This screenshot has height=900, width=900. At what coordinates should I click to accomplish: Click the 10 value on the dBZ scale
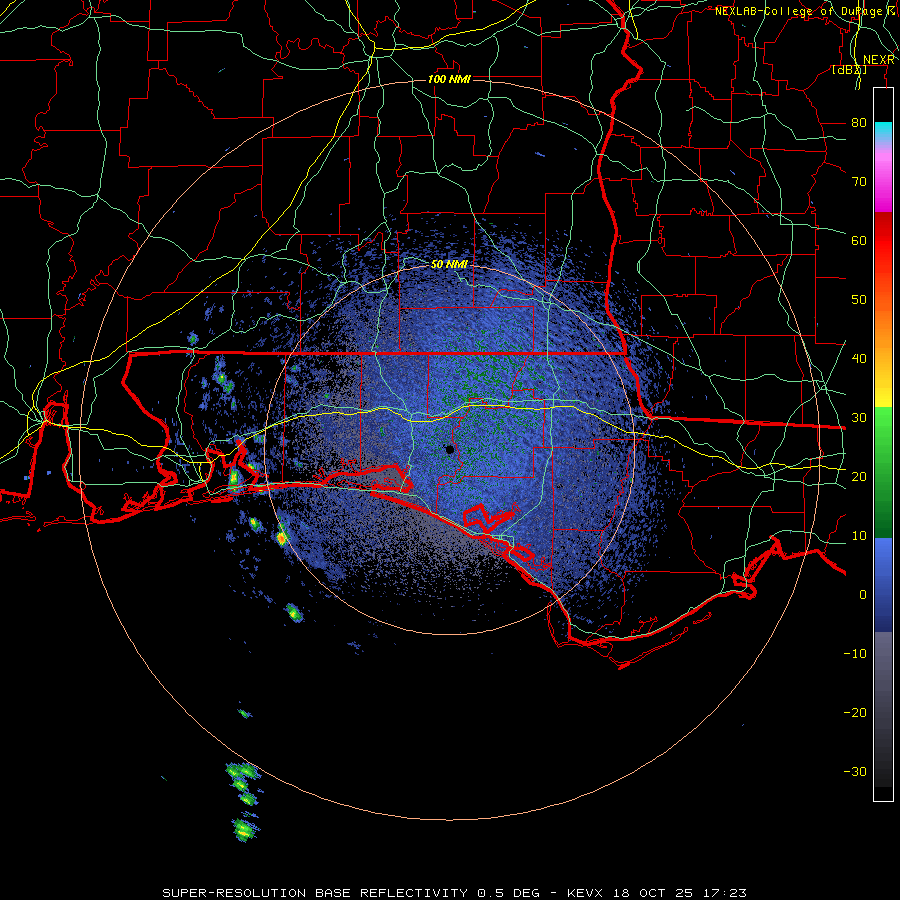[859, 536]
